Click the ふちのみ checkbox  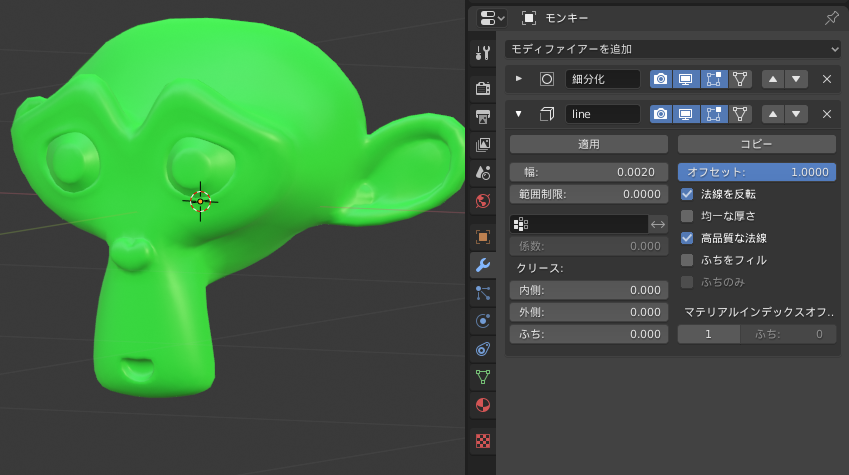pyautogui.click(x=687, y=282)
